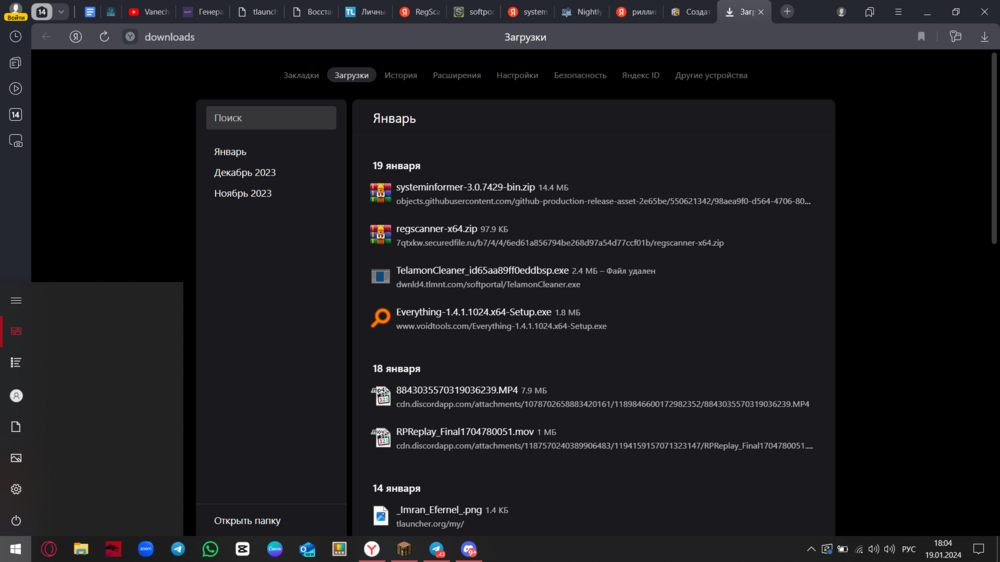Select the Загрузки section tab
Screen dimensions: 1000x562
[x=351, y=75]
